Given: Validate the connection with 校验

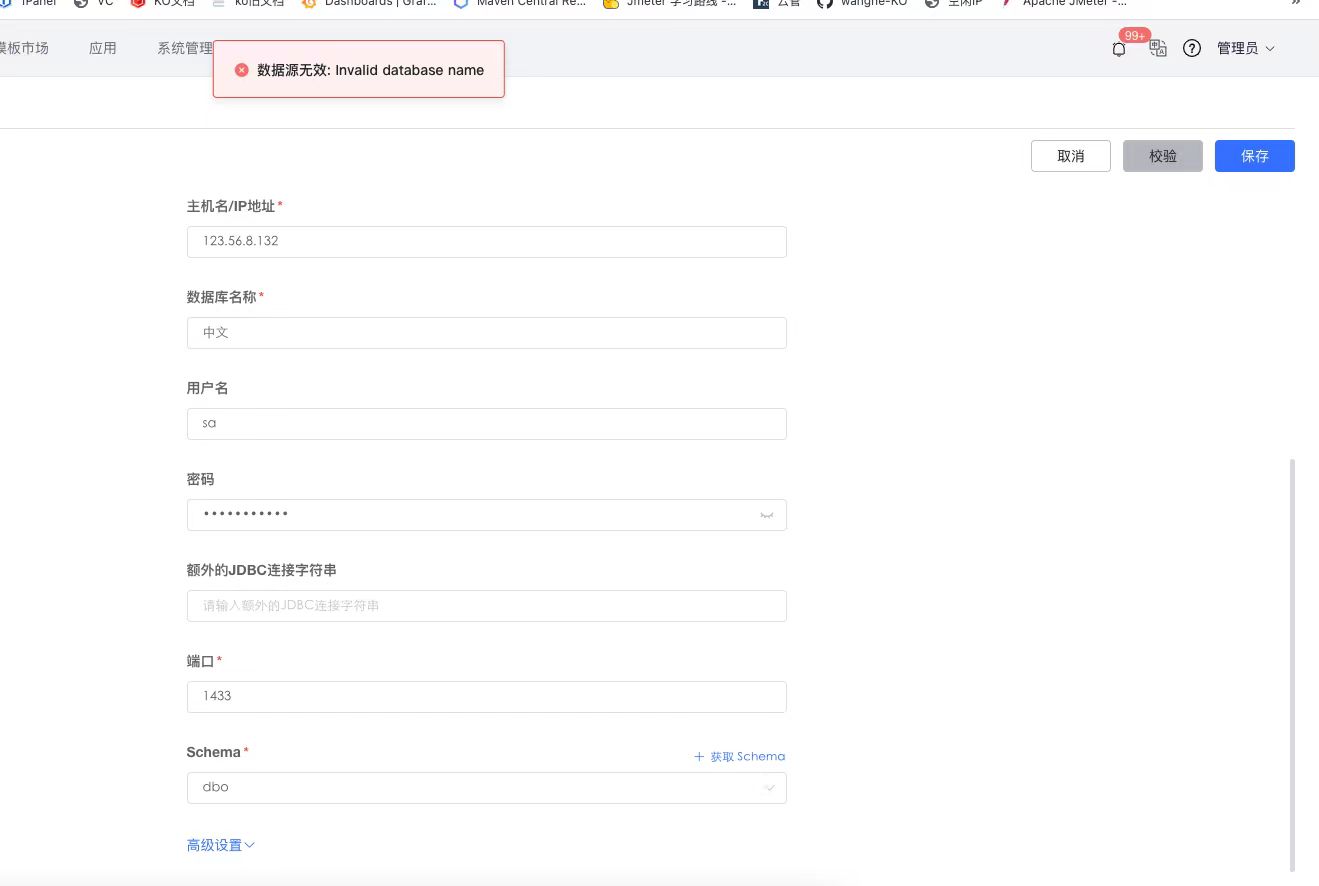Looking at the screenshot, I should click(1162, 155).
